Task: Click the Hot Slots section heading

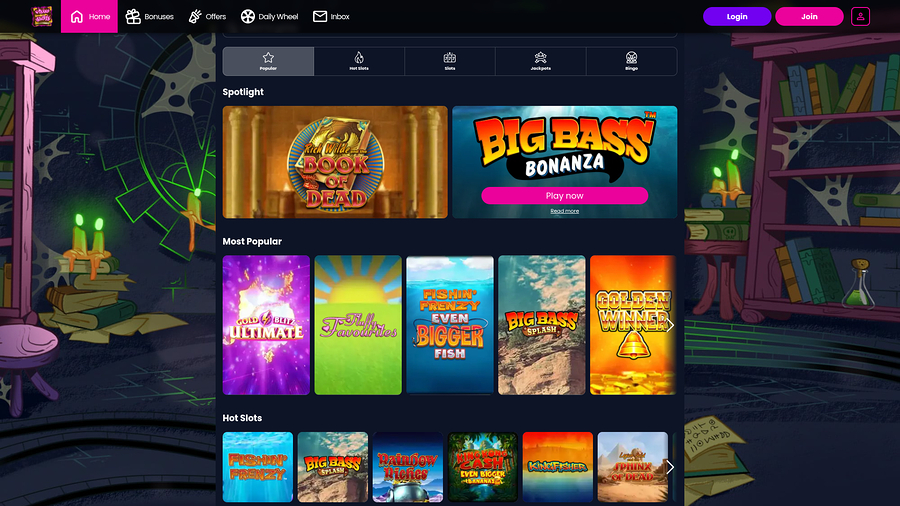Action: point(242,418)
